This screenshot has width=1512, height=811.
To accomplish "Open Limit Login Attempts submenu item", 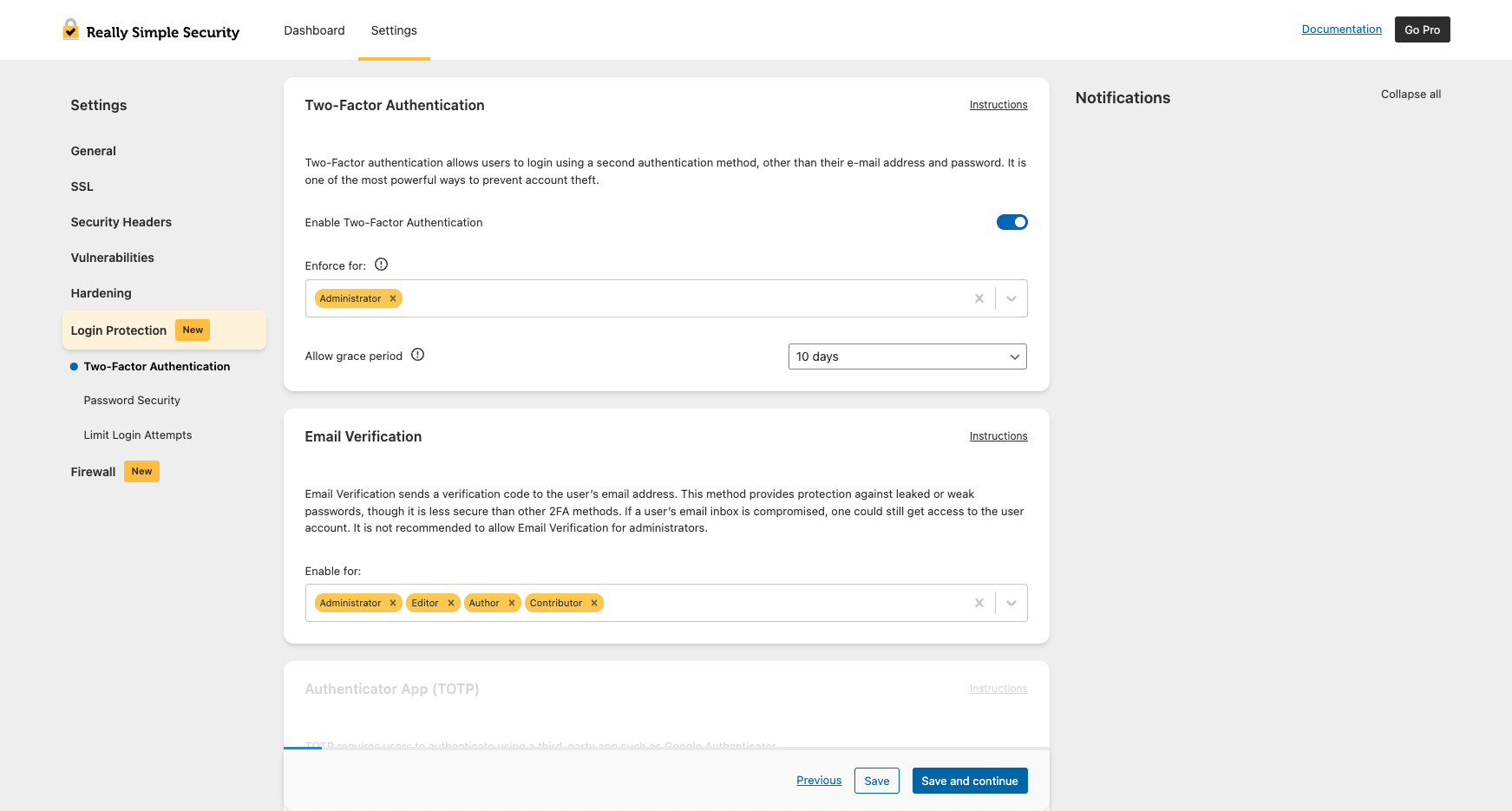I will click(138, 435).
